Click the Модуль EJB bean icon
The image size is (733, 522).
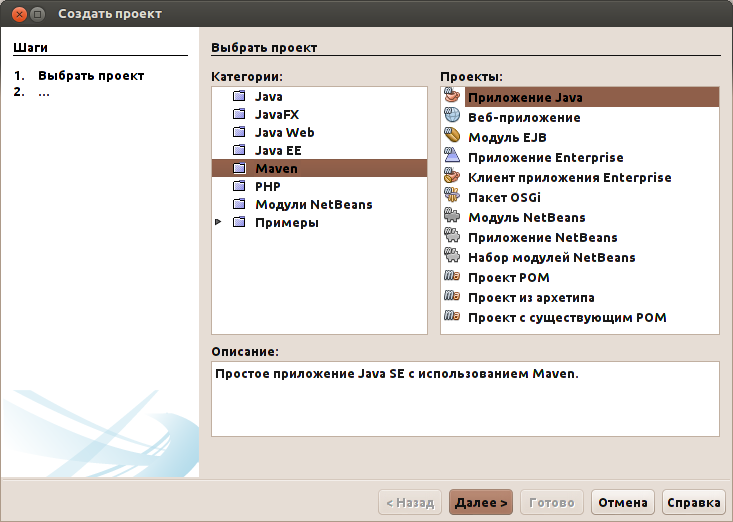click(x=452, y=136)
